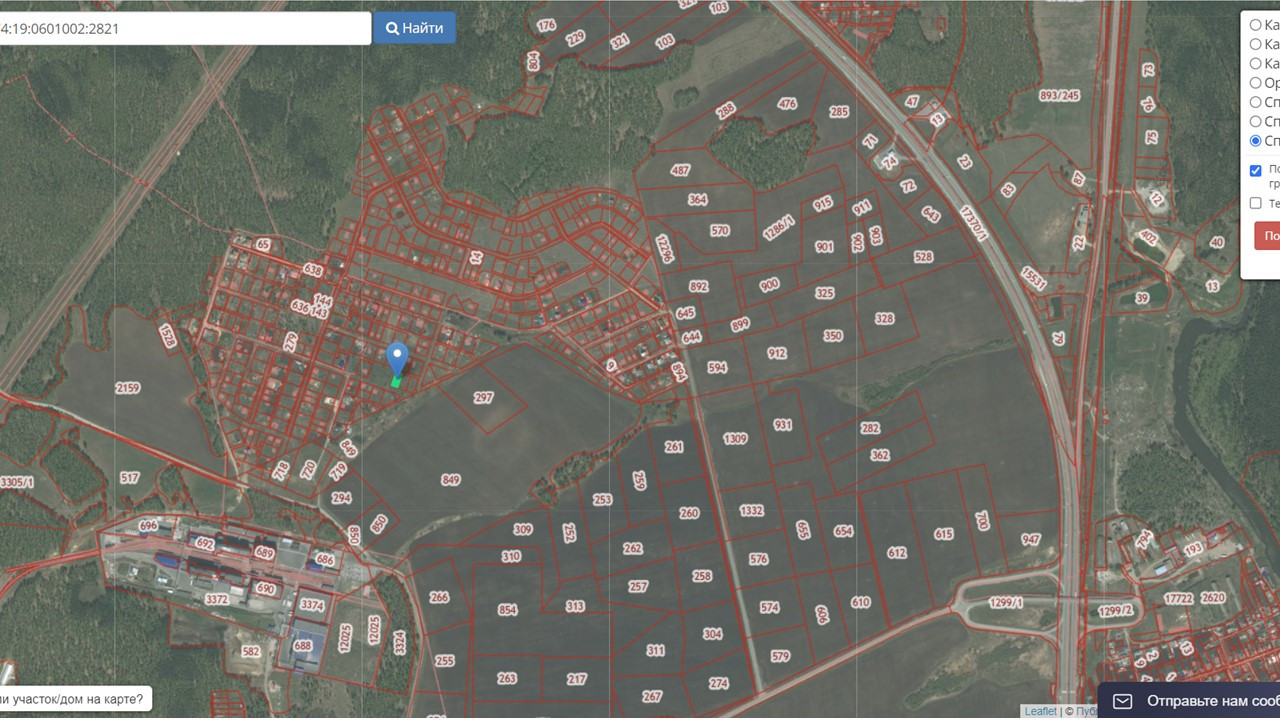Select parcel labeled 849
1280x720 pixels.
tap(450, 480)
